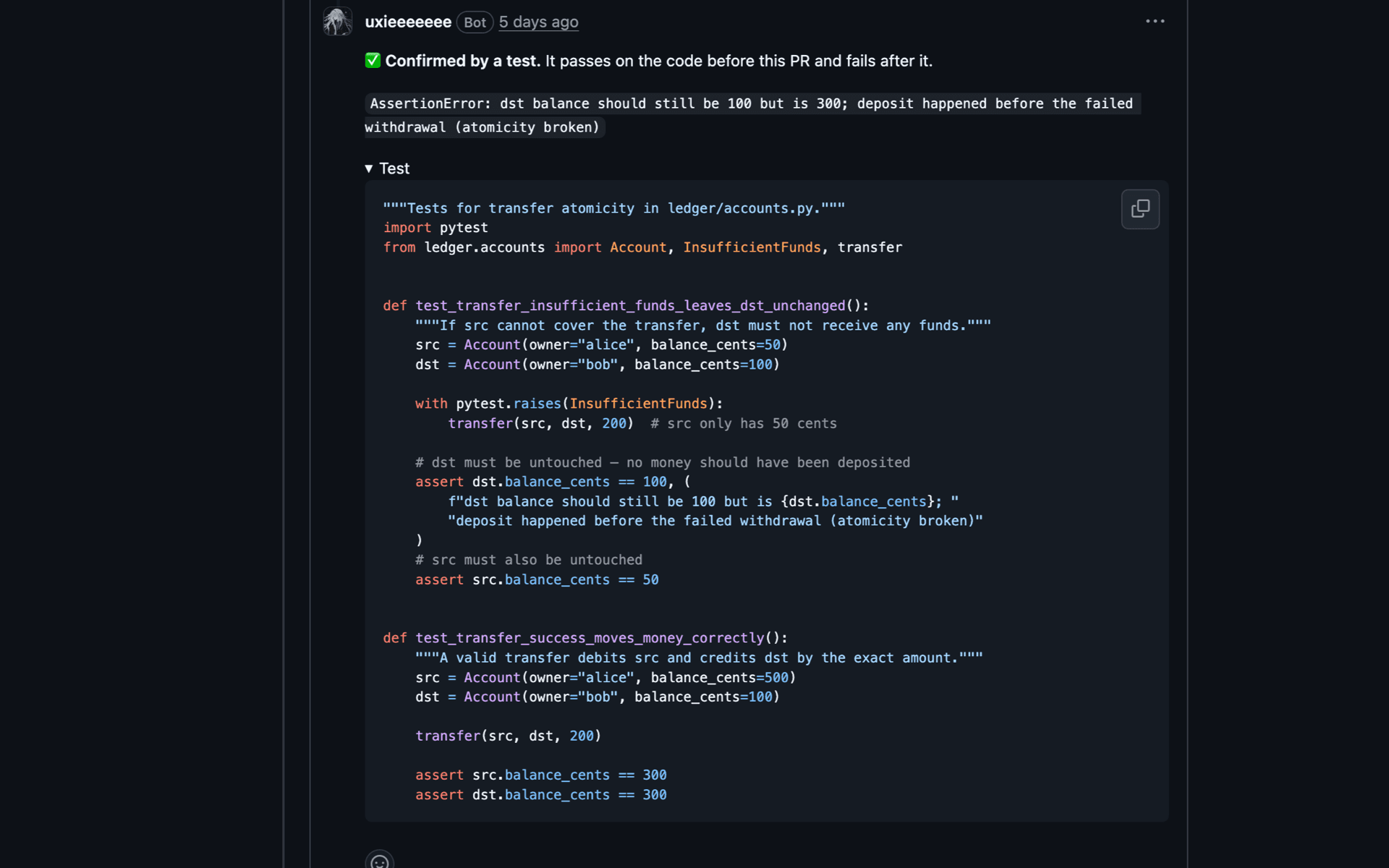Screen dimensions: 1389x868
Task: Click the 'Confirmed by a test.' bold text
Action: tap(463, 61)
